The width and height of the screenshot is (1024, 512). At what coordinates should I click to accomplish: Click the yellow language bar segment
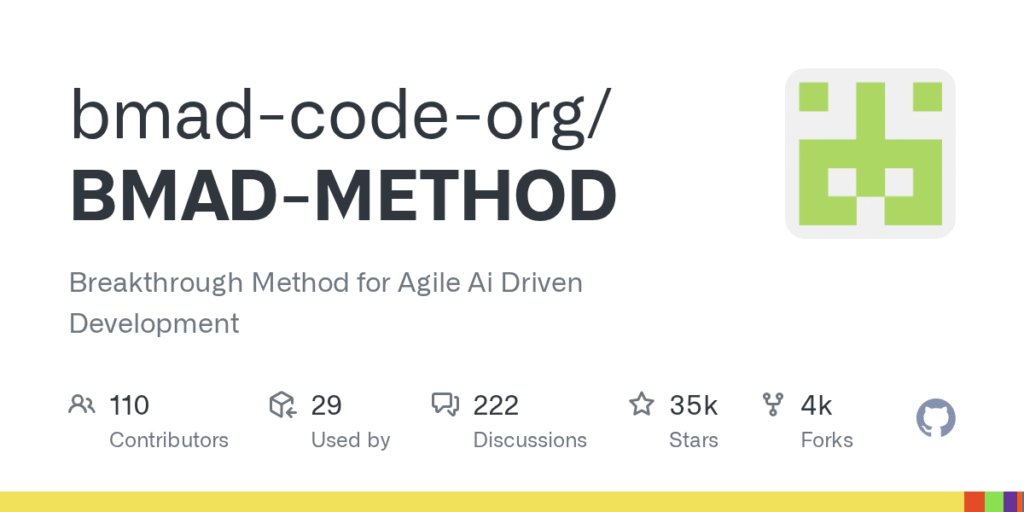coord(480,502)
